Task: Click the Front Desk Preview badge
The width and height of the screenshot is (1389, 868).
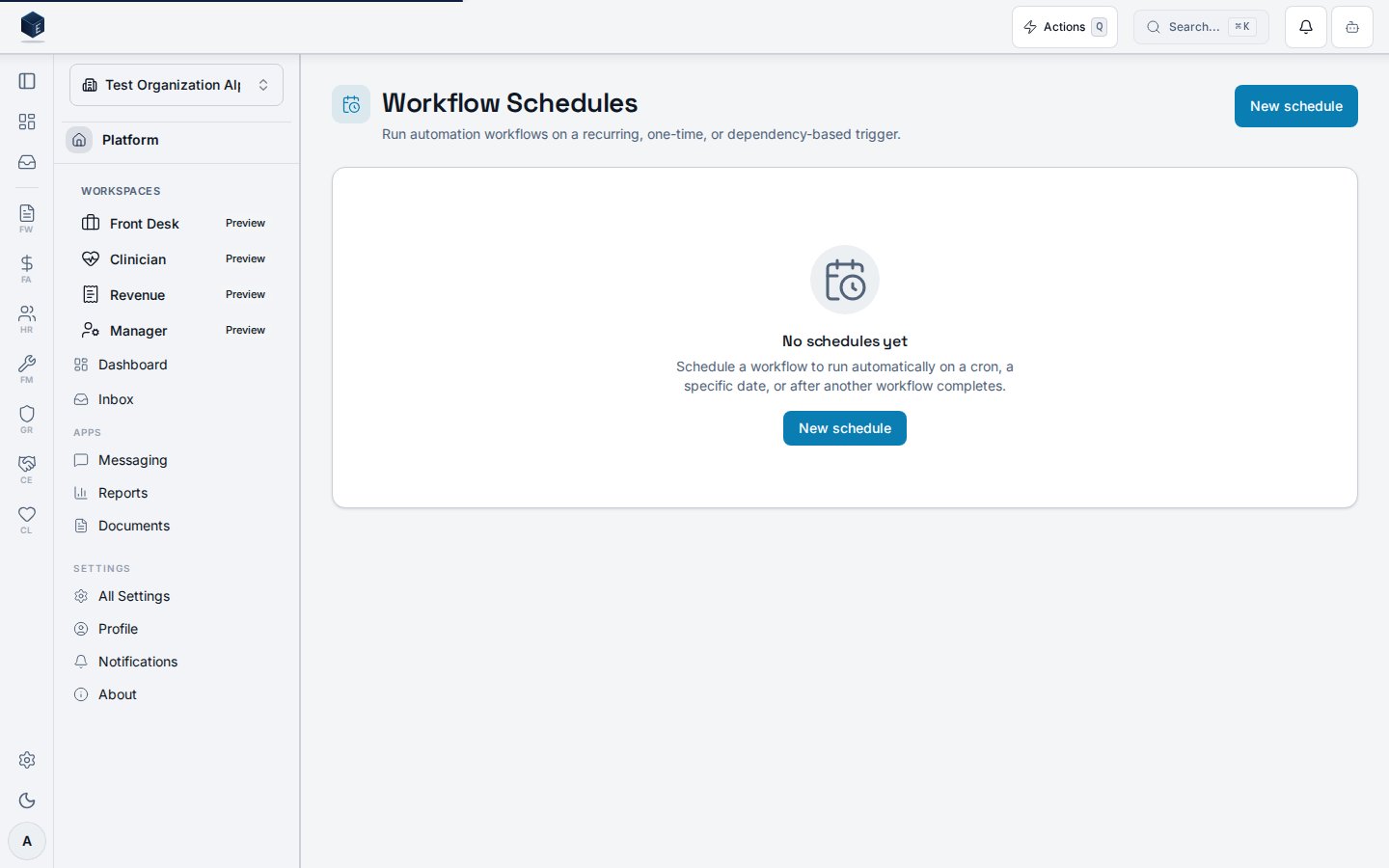Action: (x=245, y=223)
